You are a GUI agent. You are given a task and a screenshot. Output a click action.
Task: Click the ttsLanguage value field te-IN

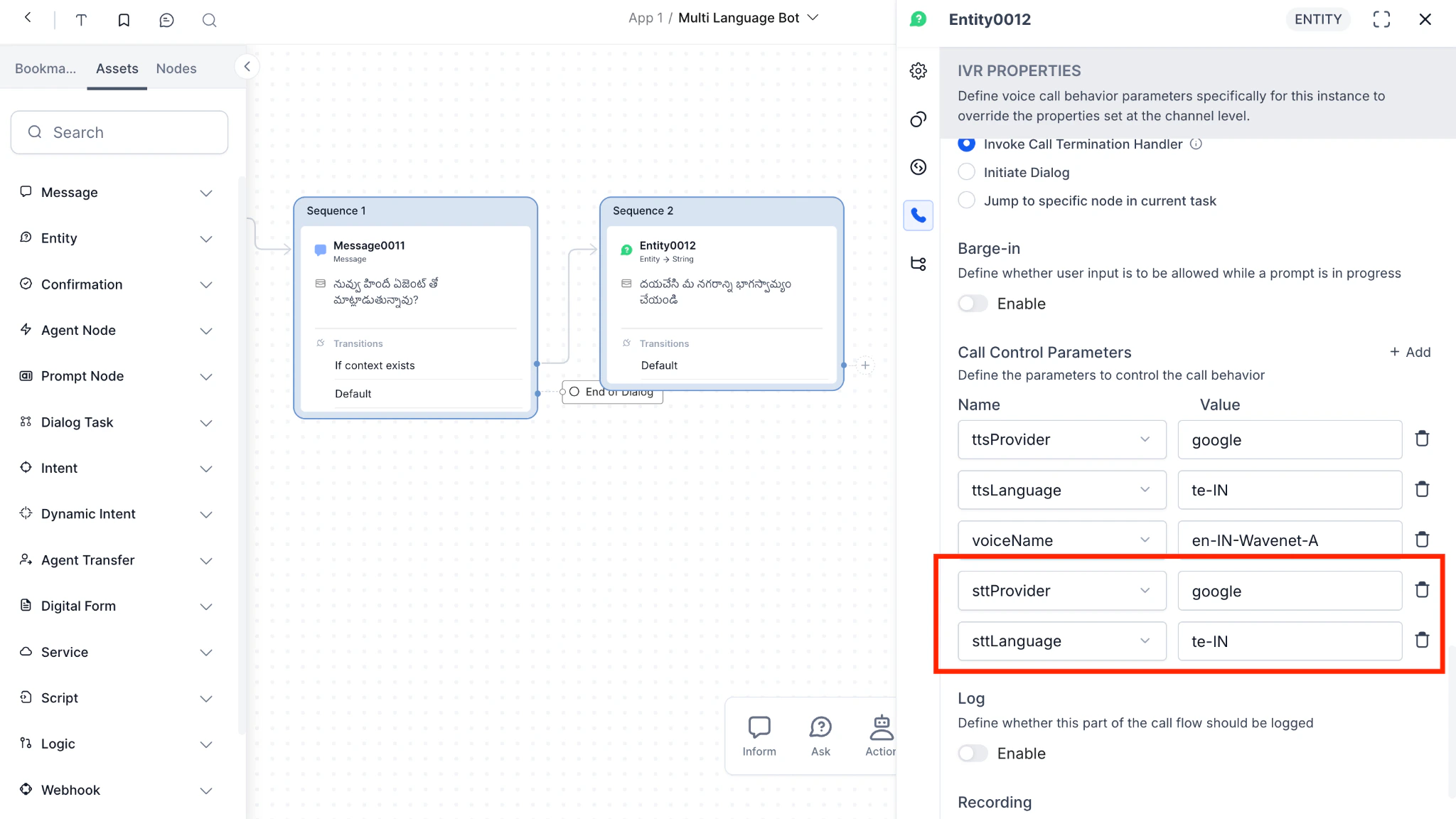coord(1289,490)
